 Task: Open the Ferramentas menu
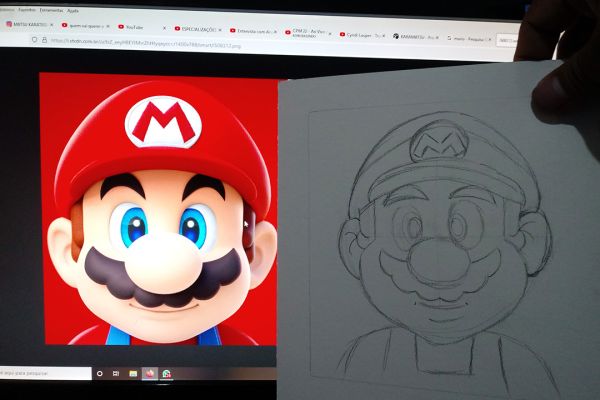pos(52,9)
